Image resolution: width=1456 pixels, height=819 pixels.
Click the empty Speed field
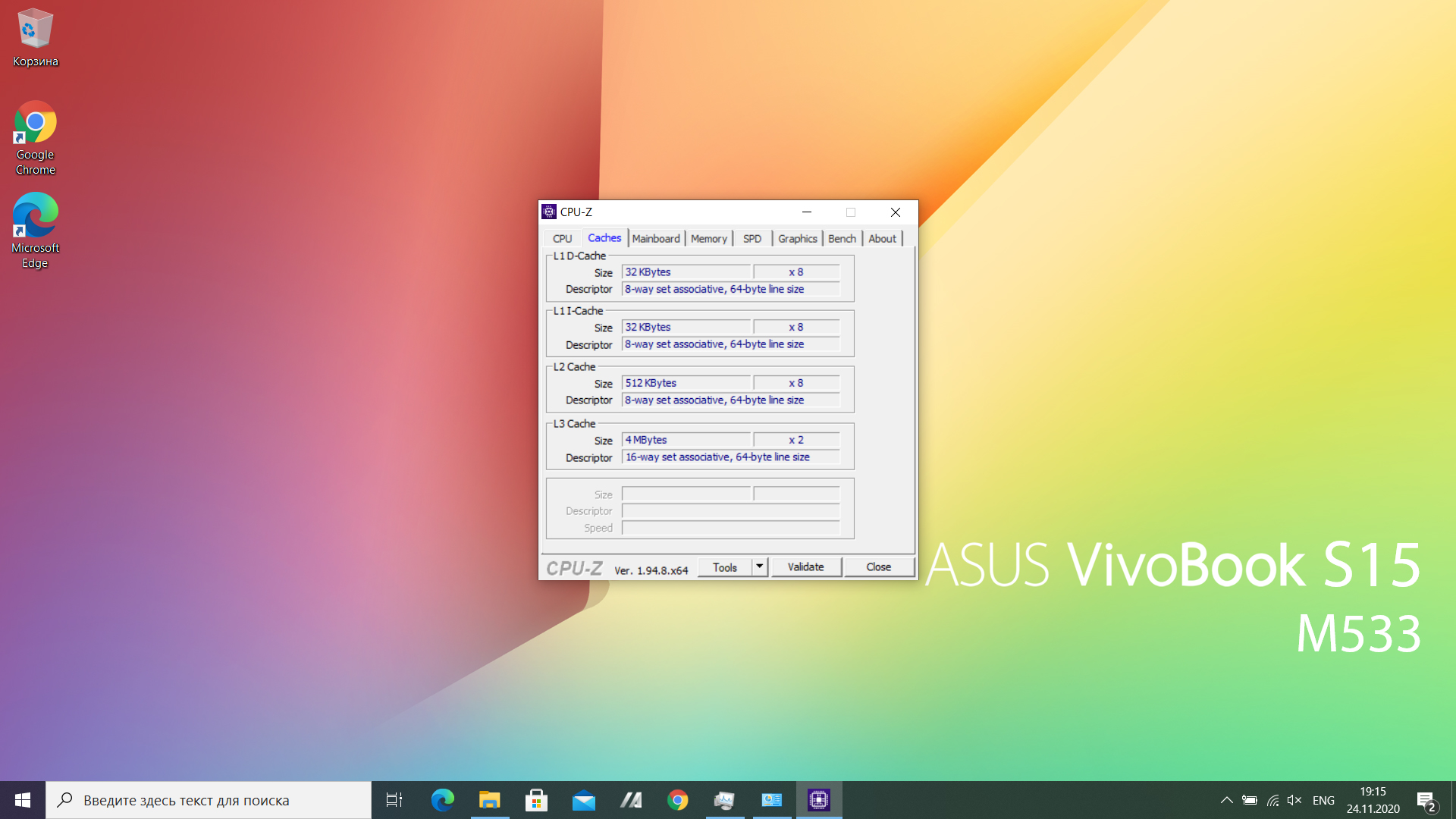[731, 528]
